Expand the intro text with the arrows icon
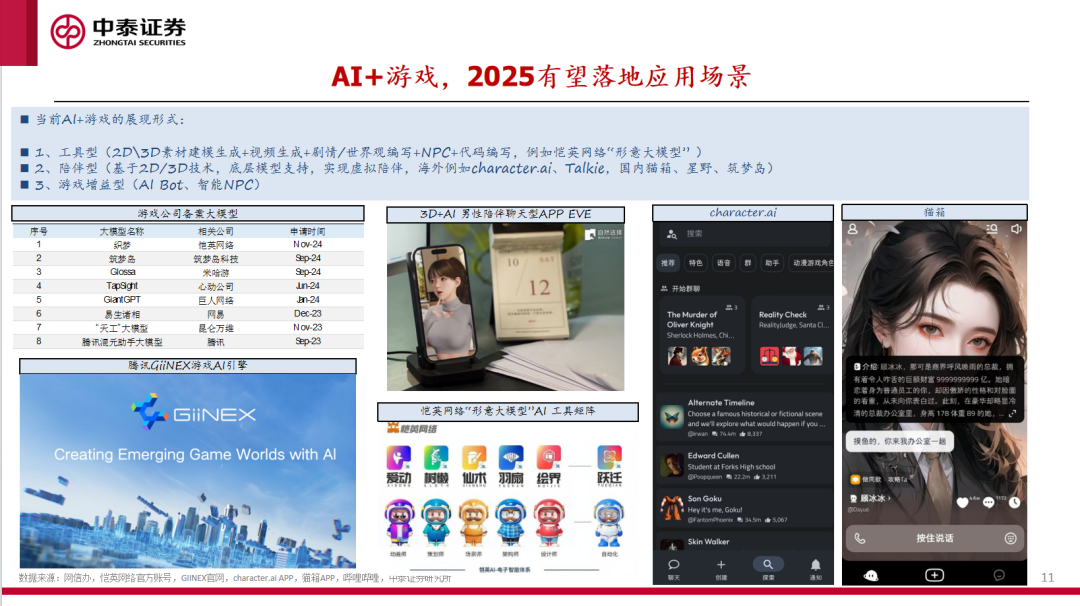 pyautogui.click(x=1012, y=413)
